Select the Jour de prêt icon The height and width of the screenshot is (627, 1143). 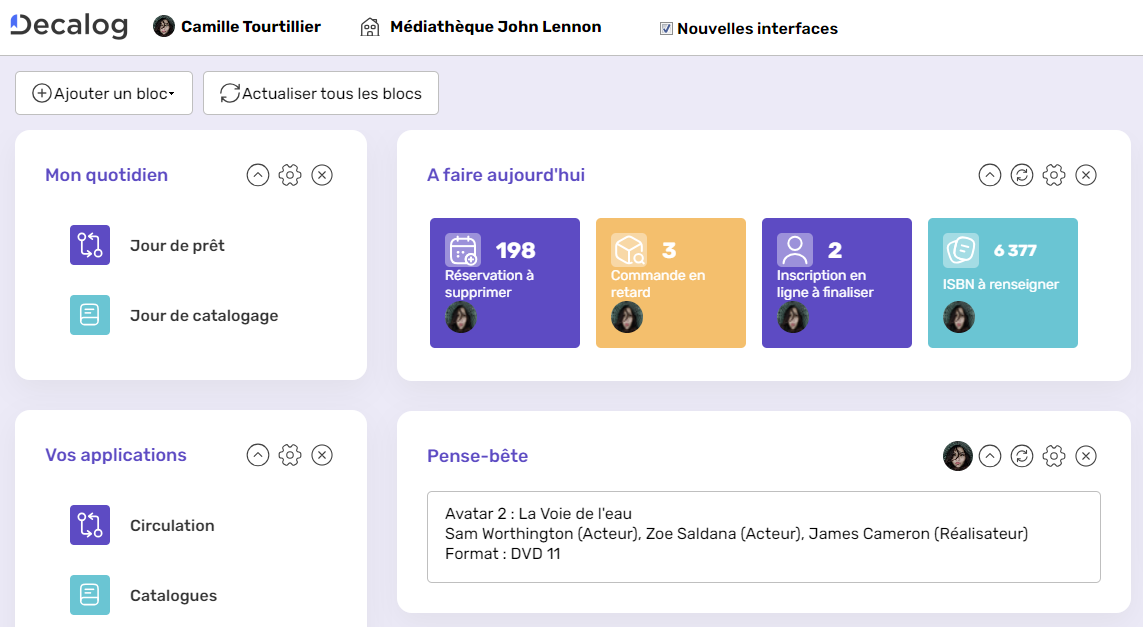[89, 244]
